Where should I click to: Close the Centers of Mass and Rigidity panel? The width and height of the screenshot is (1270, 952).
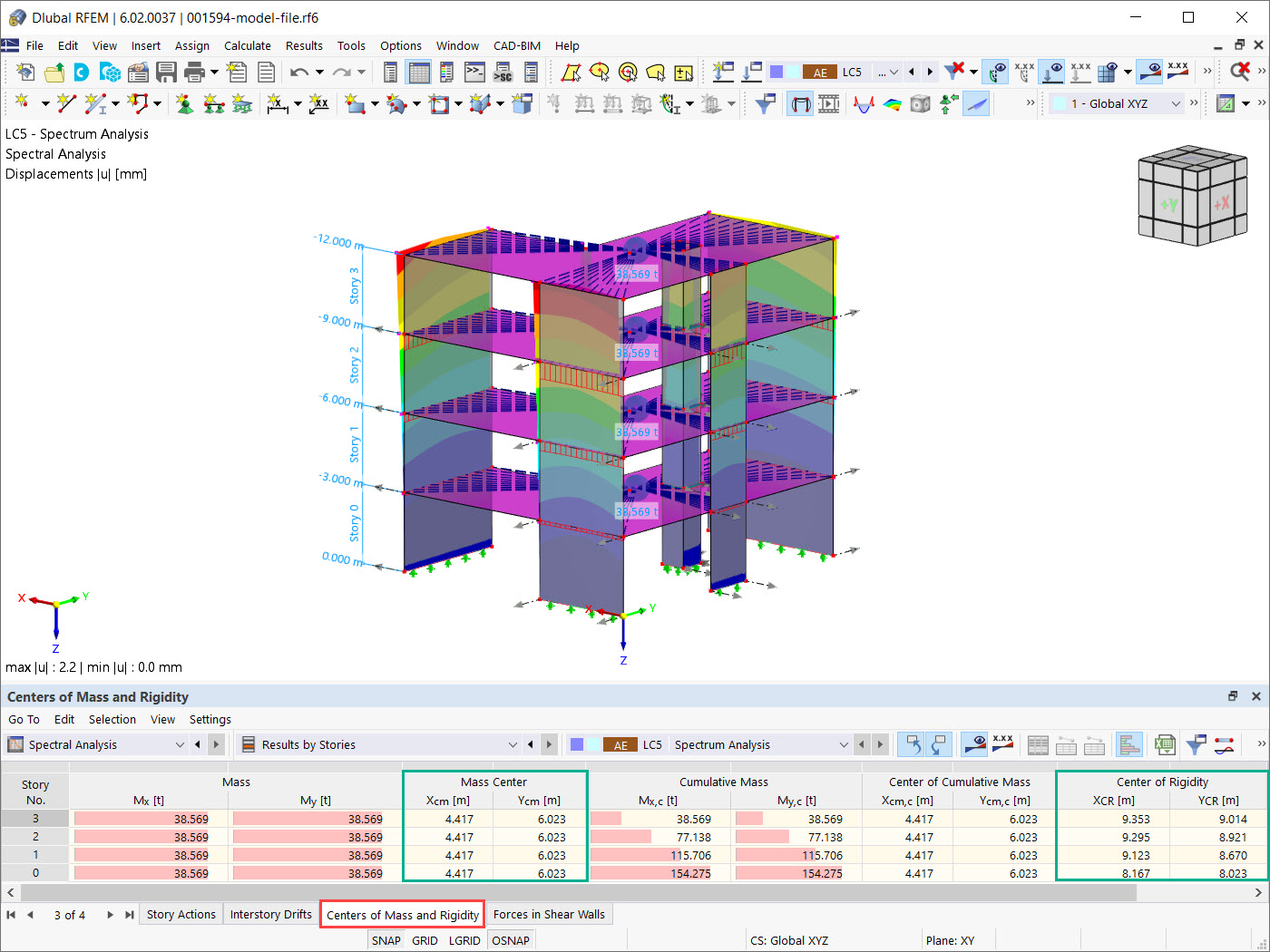(x=1256, y=696)
